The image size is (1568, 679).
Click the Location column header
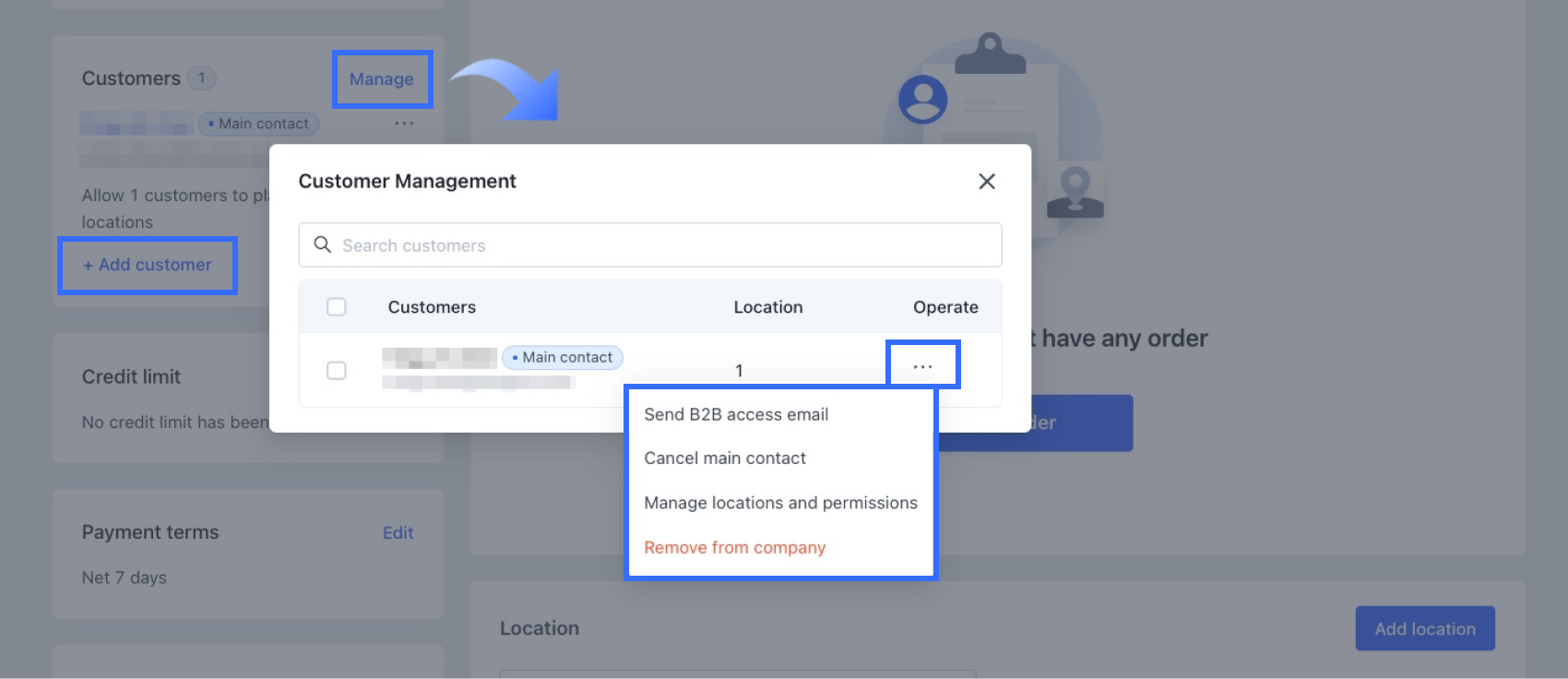[x=768, y=307]
